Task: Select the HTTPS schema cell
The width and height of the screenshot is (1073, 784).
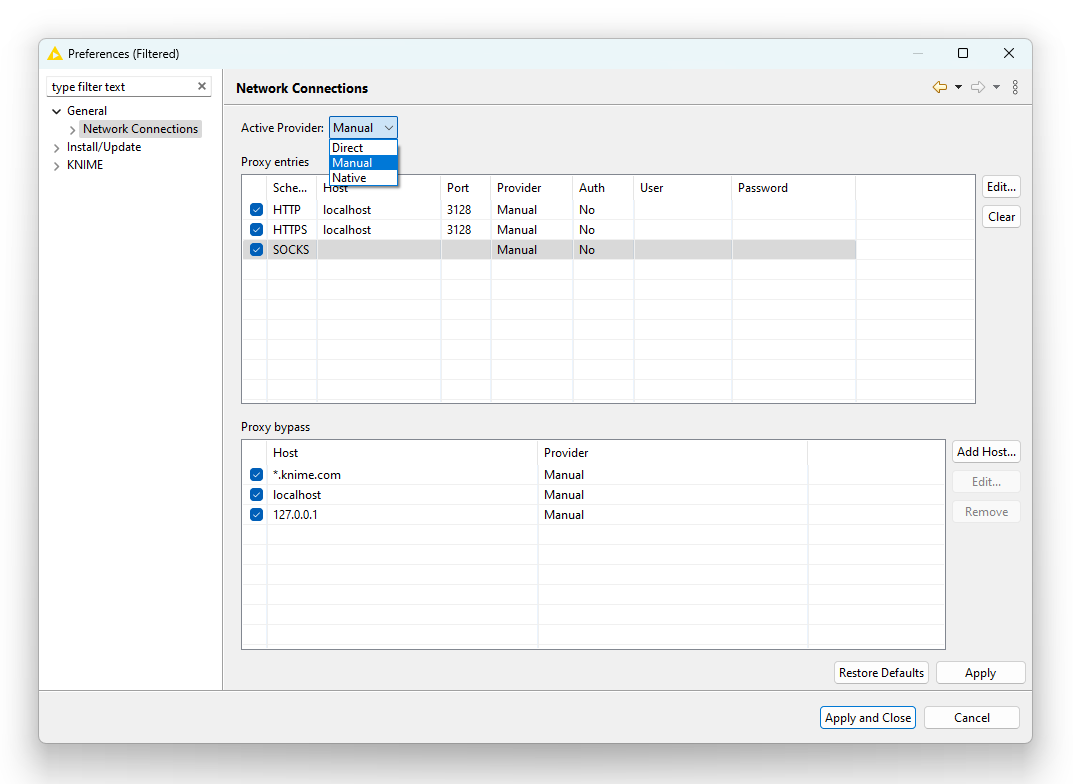Action: tap(290, 229)
